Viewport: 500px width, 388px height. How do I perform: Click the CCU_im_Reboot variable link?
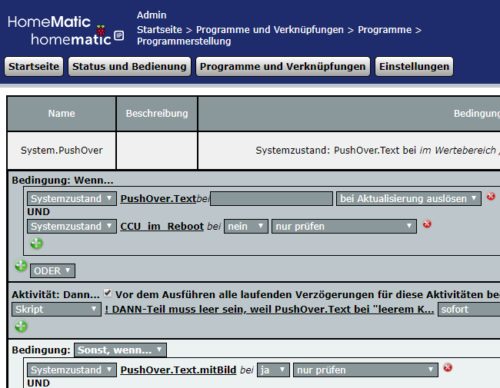(x=162, y=226)
